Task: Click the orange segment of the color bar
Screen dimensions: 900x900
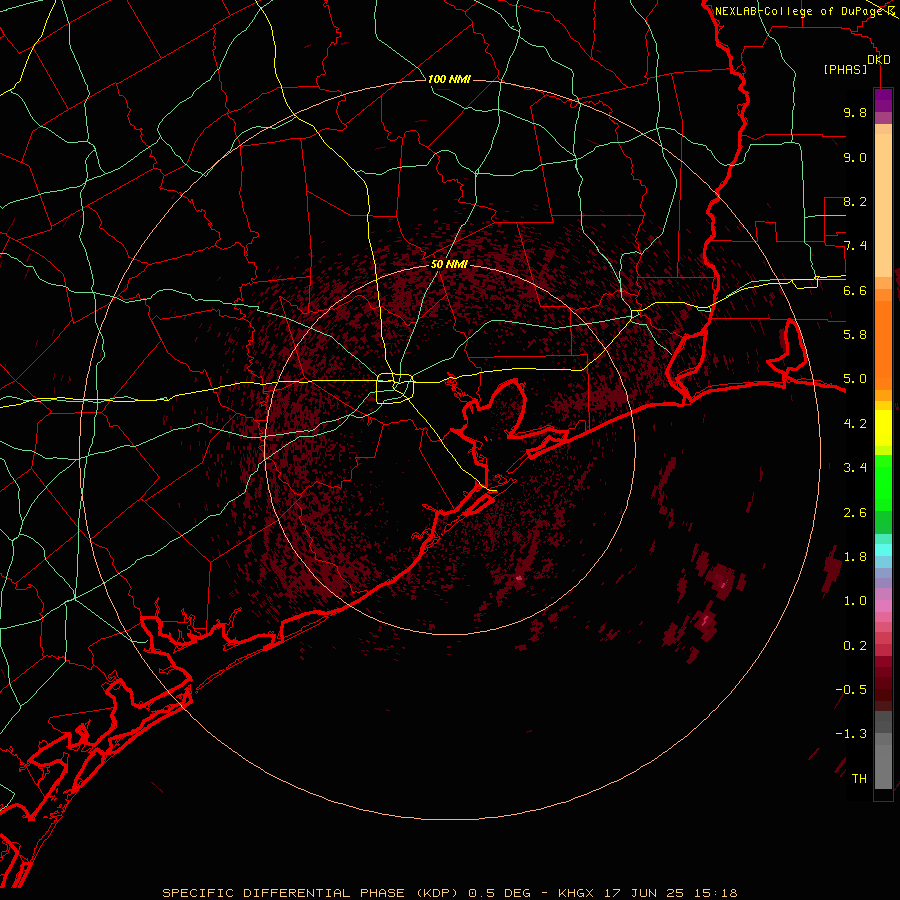Action: (883, 345)
